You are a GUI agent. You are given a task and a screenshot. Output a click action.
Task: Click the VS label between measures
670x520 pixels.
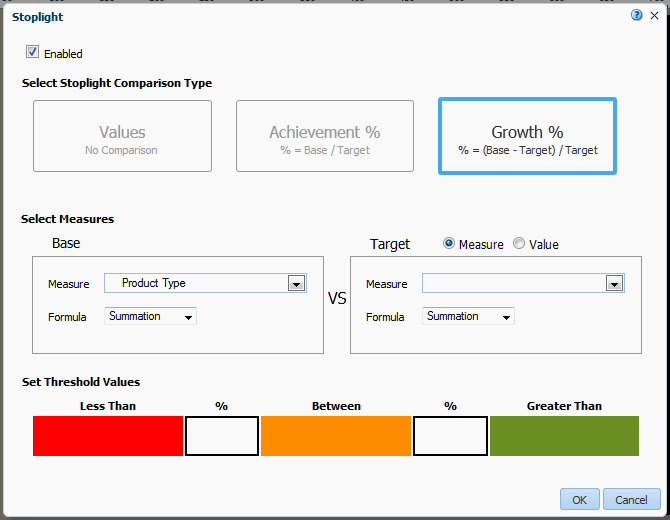337,298
